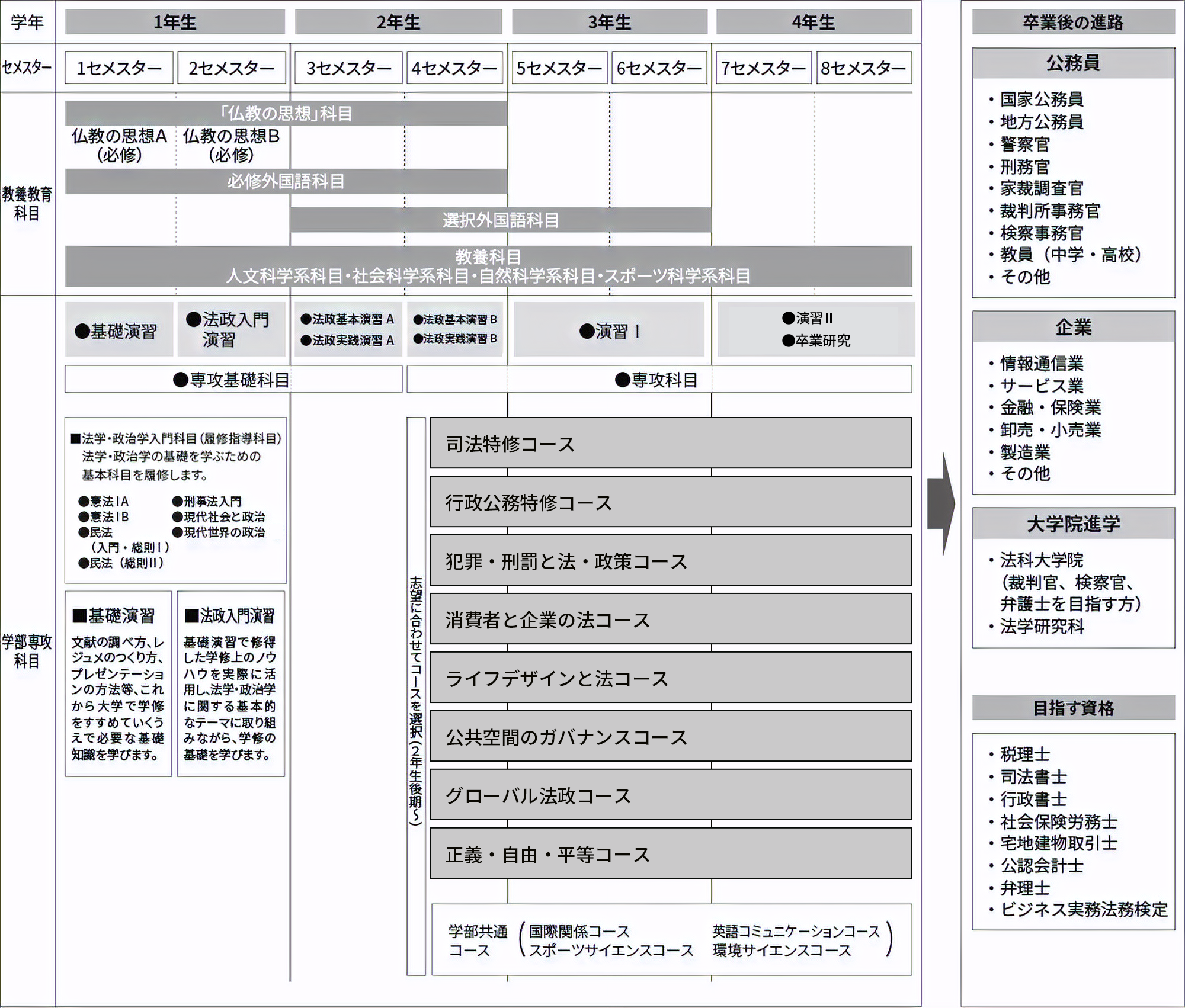The width and height of the screenshot is (1185, 1008).
Task: Click the 卒業後の進路 header
Action: pos(1073,23)
